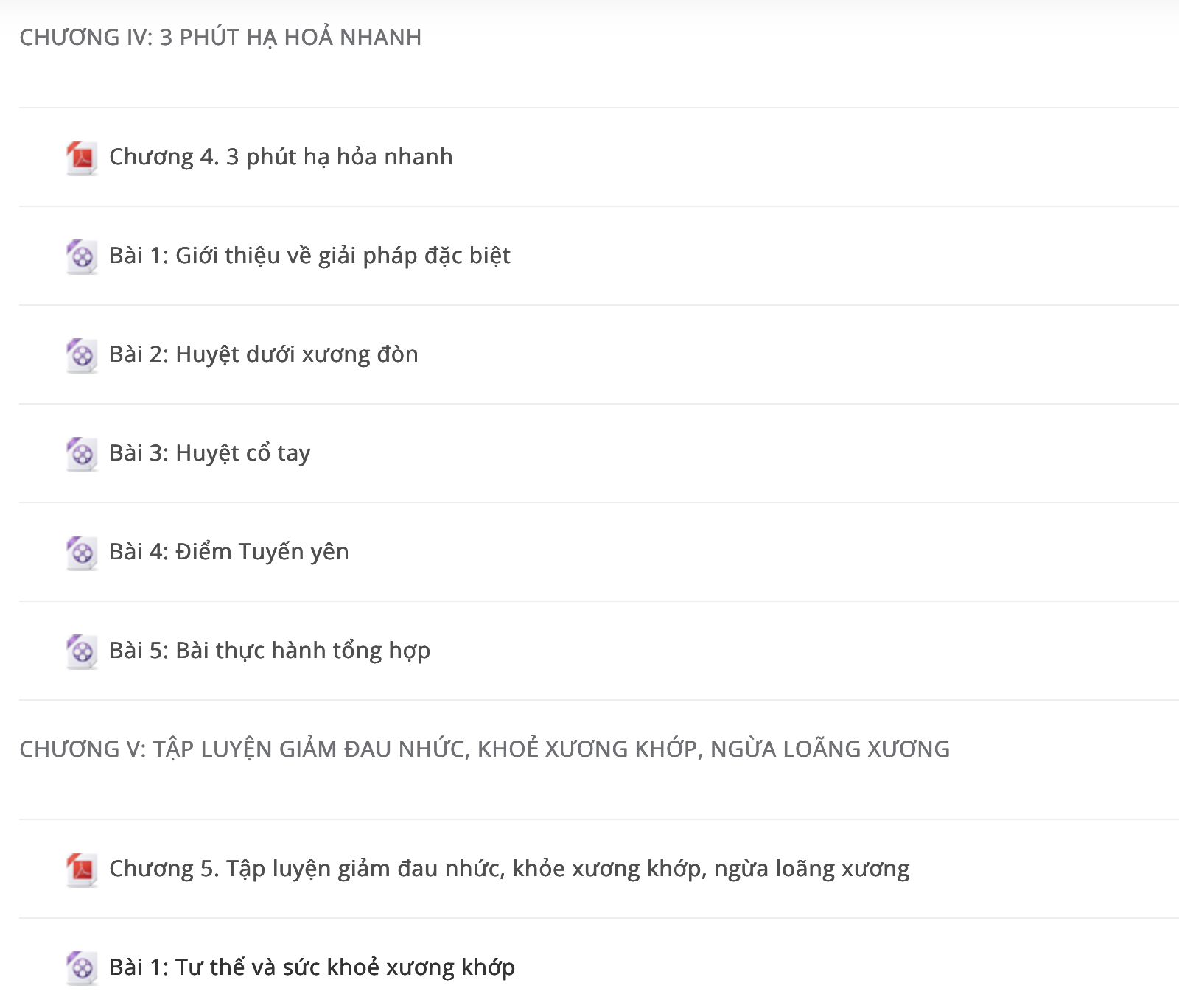Click video icon for Bài 5: Bài thực hành
The width and height of the screenshot is (1179, 1008).
(82, 651)
